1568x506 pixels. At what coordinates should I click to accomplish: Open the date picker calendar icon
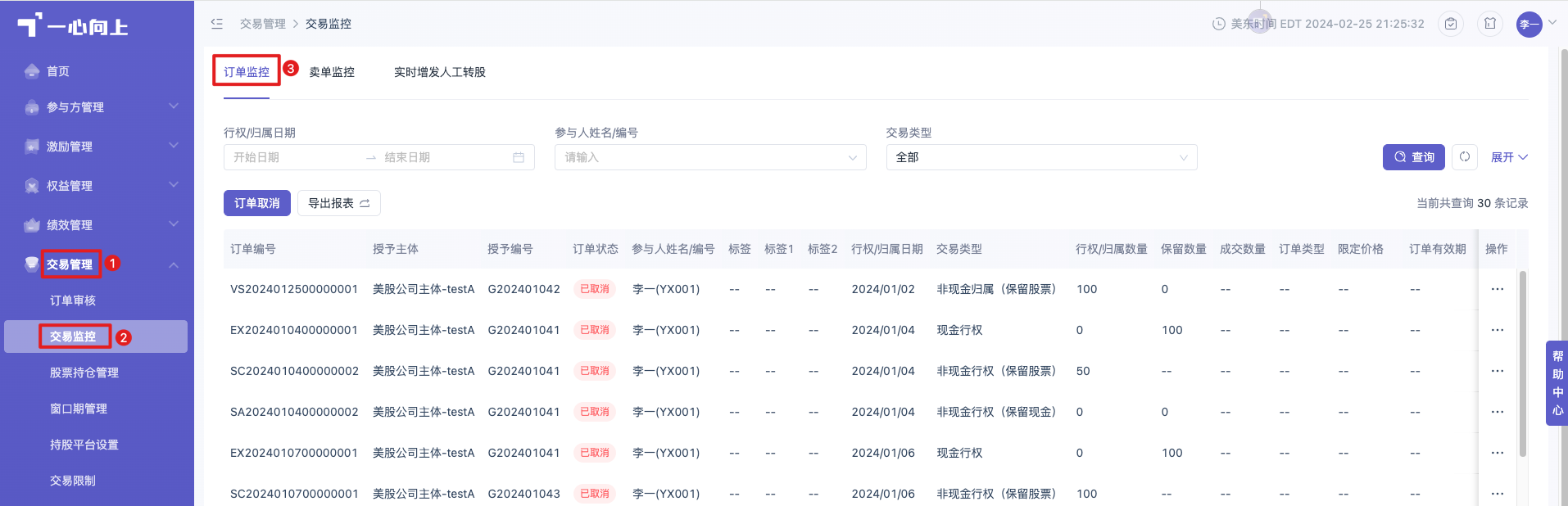[x=519, y=157]
